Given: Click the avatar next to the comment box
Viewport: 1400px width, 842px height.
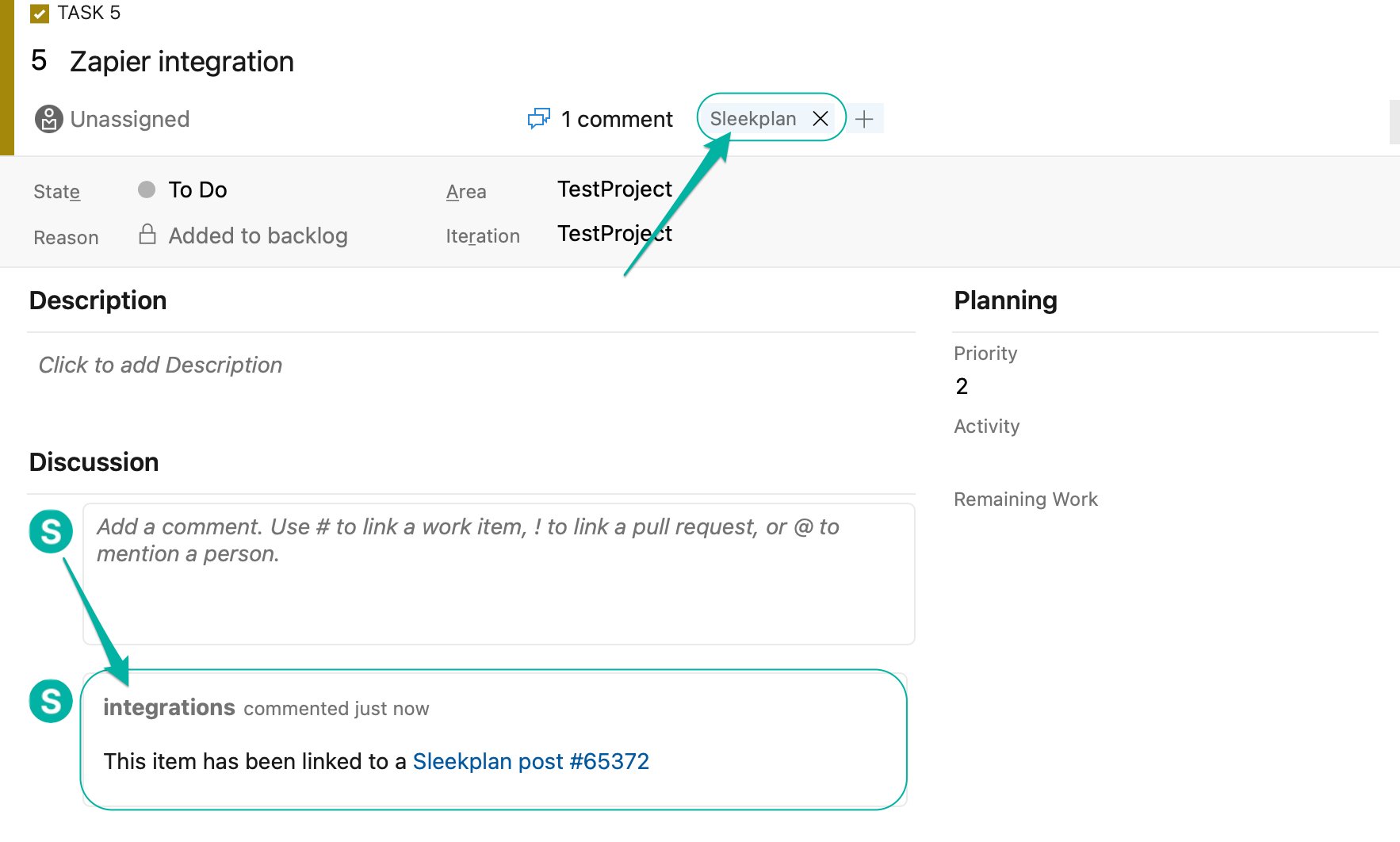Looking at the screenshot, I should [x=51, y=531].
